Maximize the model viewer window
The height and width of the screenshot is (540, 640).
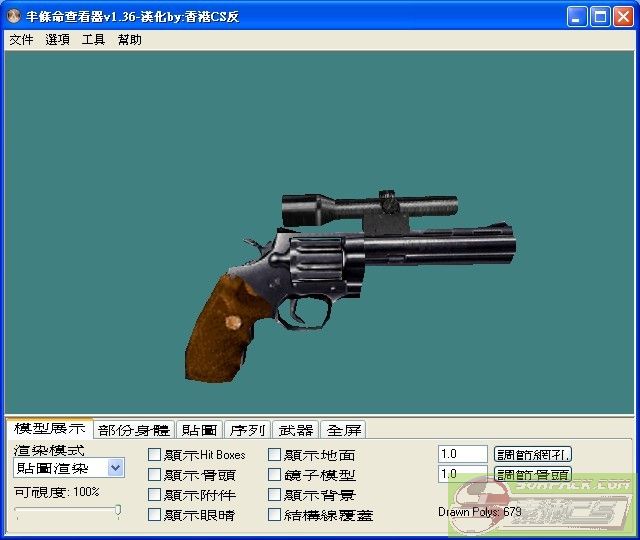600,17
